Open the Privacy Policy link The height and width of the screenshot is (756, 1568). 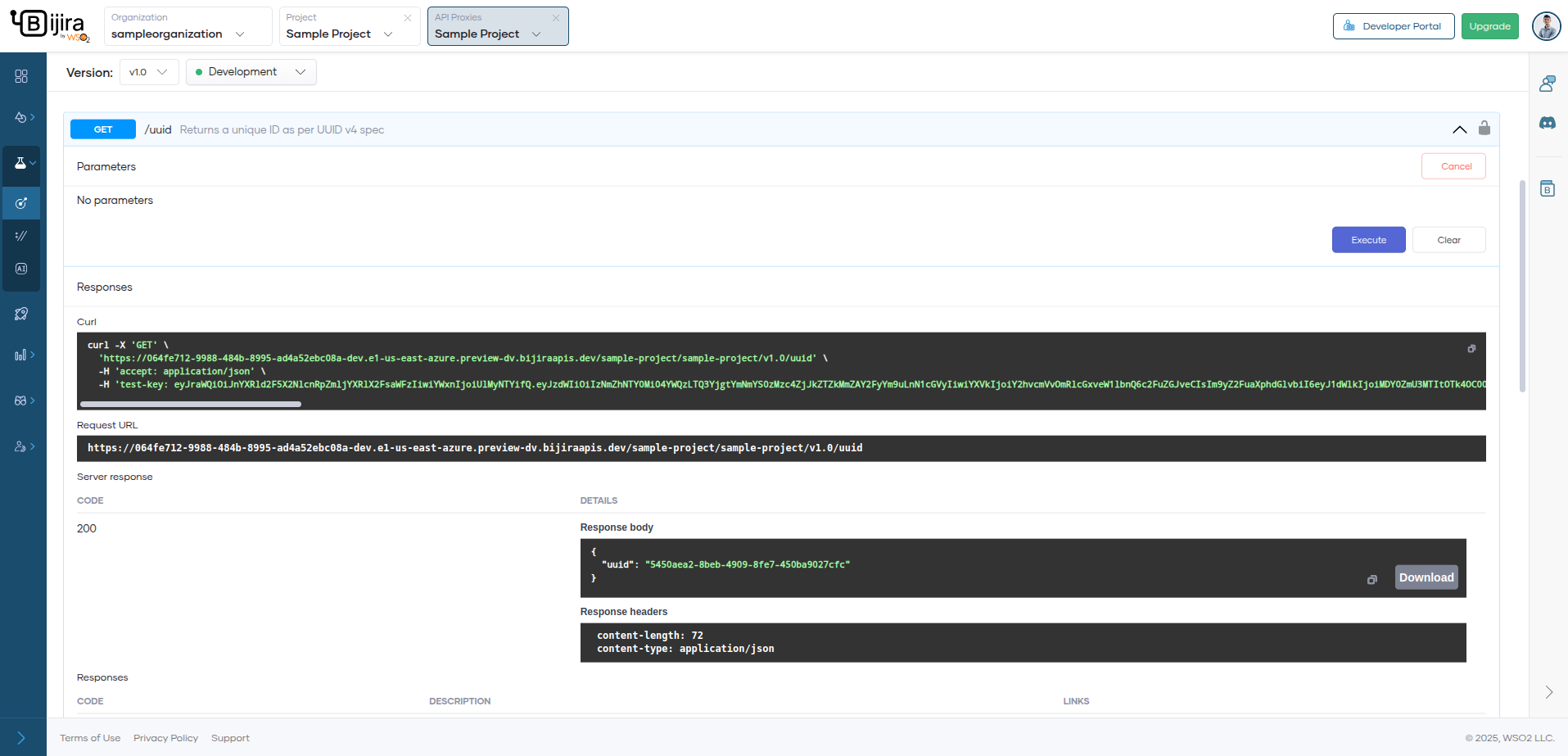[x=165, y=738]
